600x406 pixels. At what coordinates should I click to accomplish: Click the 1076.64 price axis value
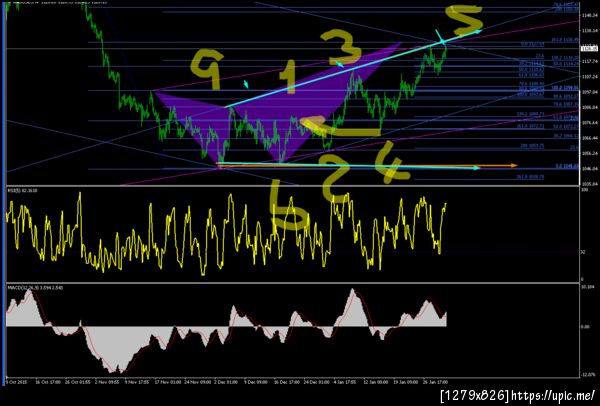pos(590,123)
